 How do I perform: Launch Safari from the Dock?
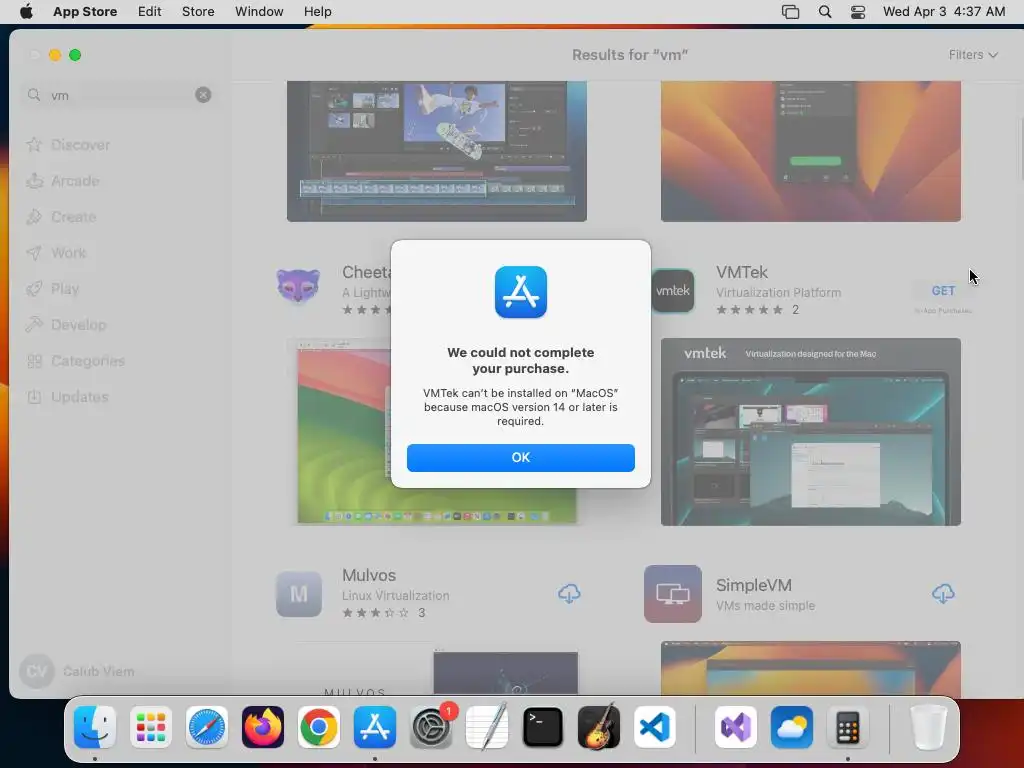[206, 727]
